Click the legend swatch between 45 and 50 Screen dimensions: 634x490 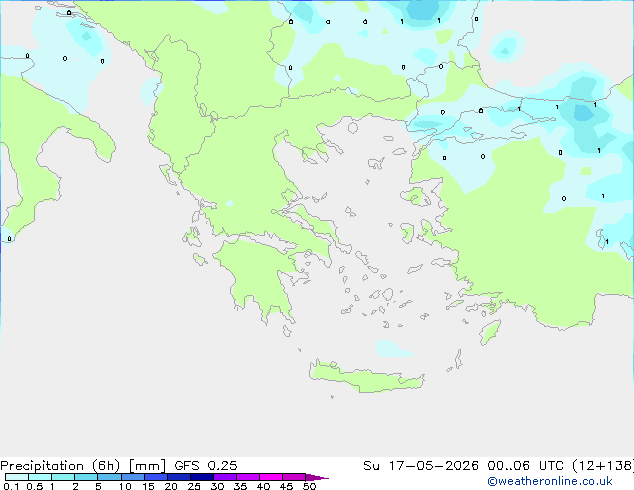[x=294, y=477]
